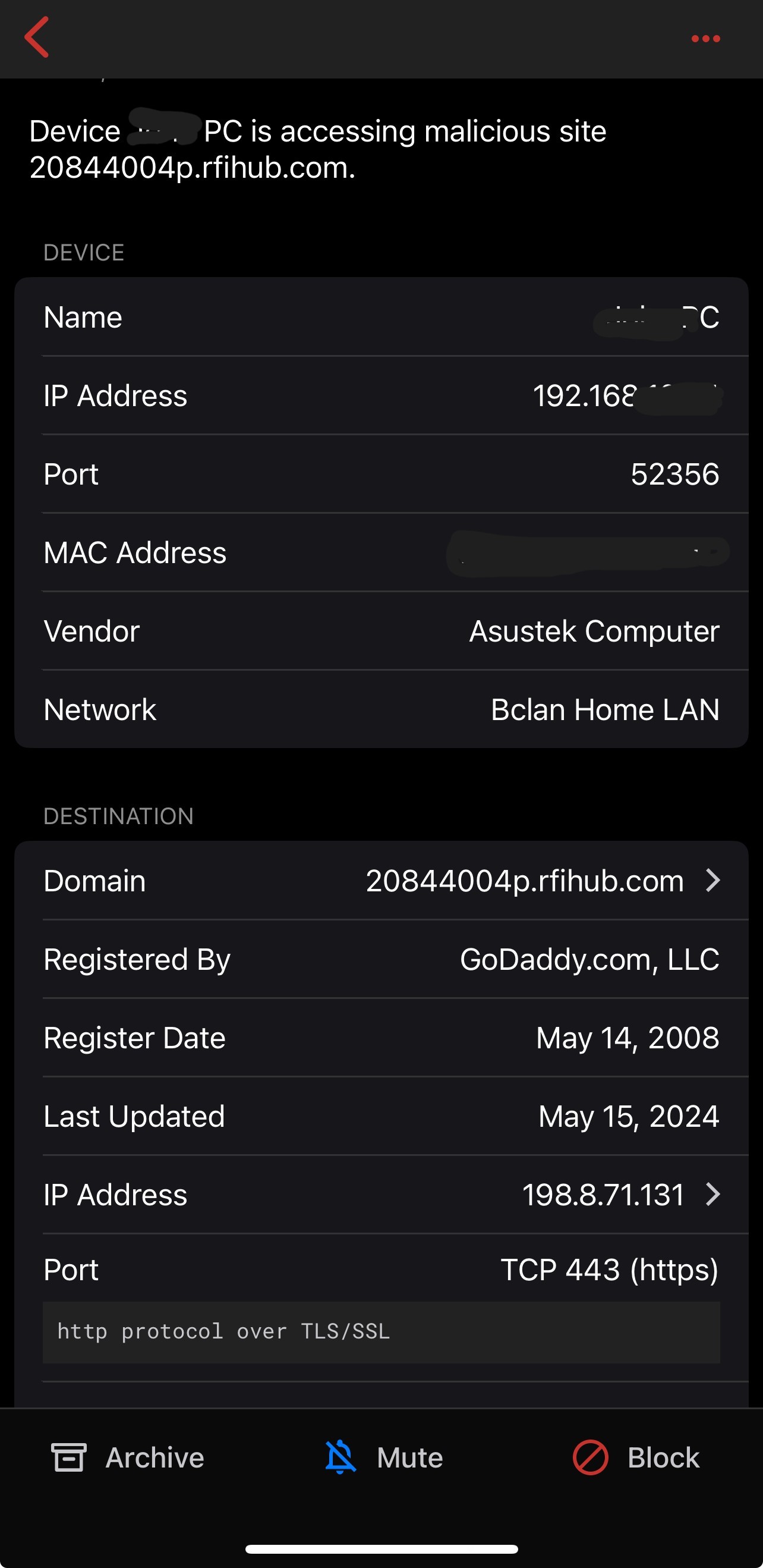
Task: Expand destination IP Address chevron
Action: click(x=713, y=1195)
